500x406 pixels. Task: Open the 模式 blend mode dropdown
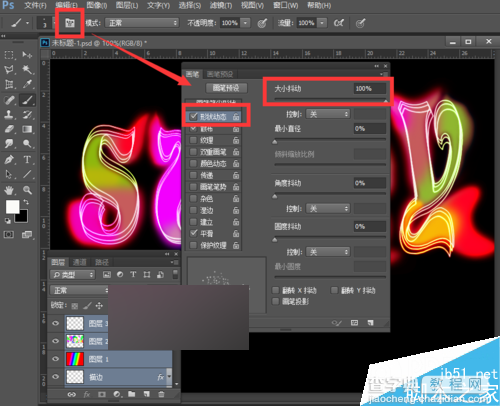[x=142, y=23]
